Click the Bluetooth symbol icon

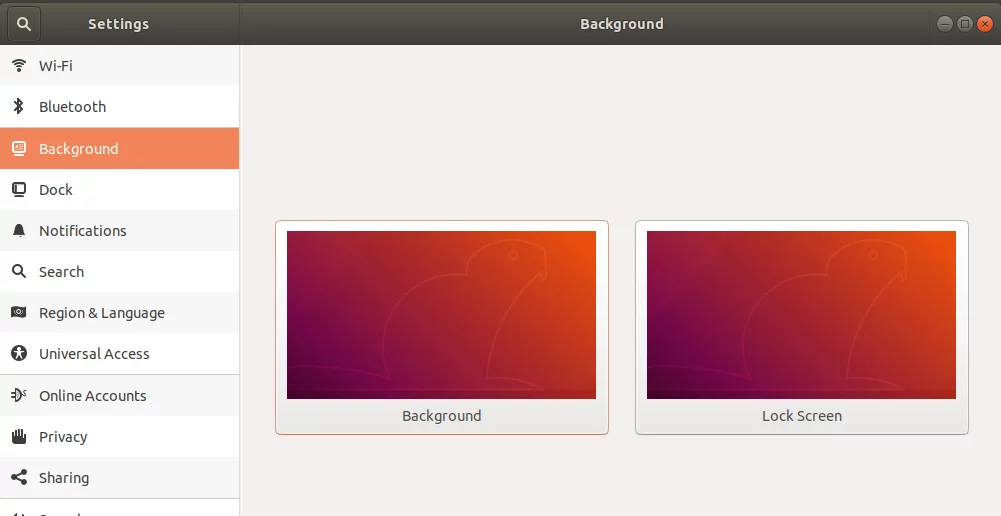[19, 106]
